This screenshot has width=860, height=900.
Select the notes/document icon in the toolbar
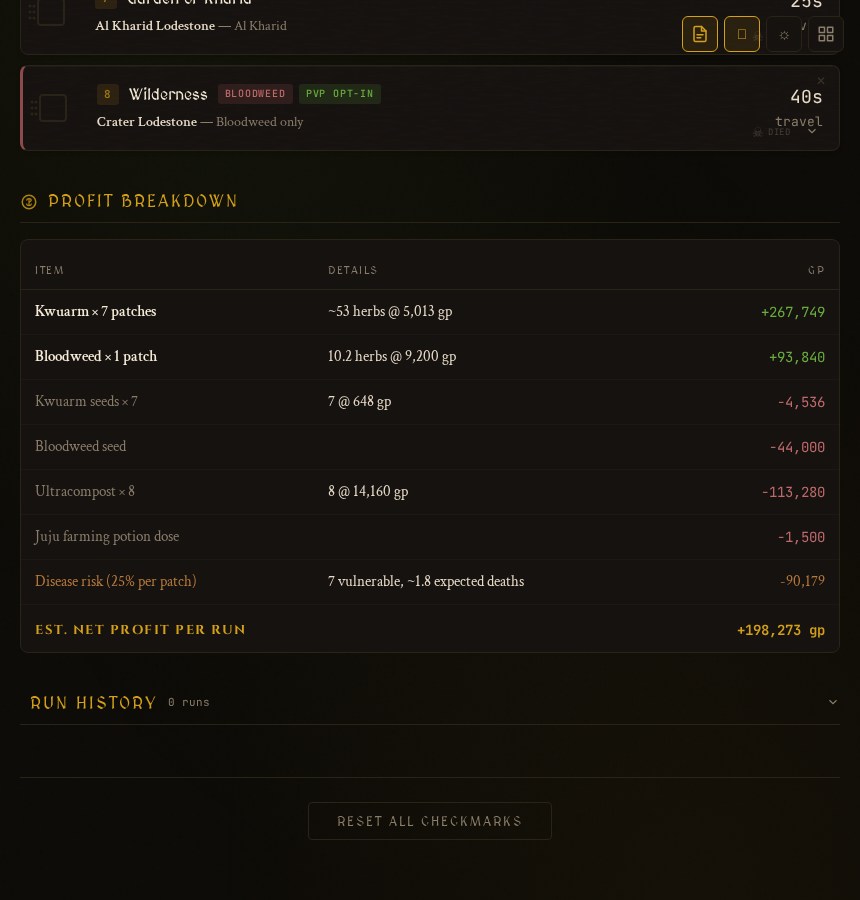click(x=700, y=34)
